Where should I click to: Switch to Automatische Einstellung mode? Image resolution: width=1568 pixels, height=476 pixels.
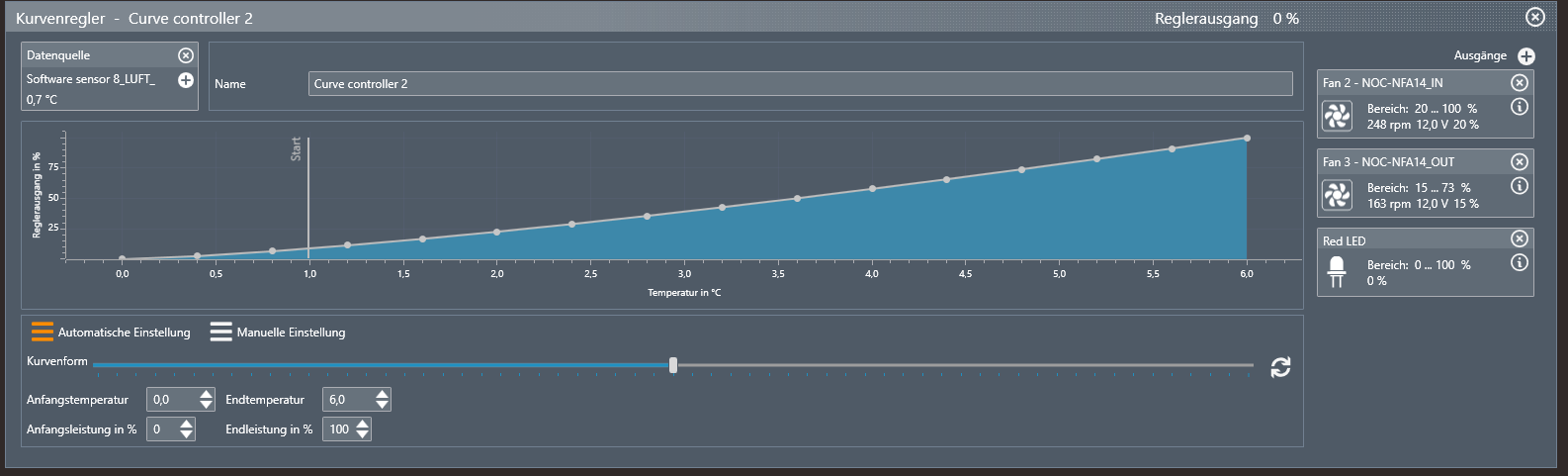click(x=111, y=333)
